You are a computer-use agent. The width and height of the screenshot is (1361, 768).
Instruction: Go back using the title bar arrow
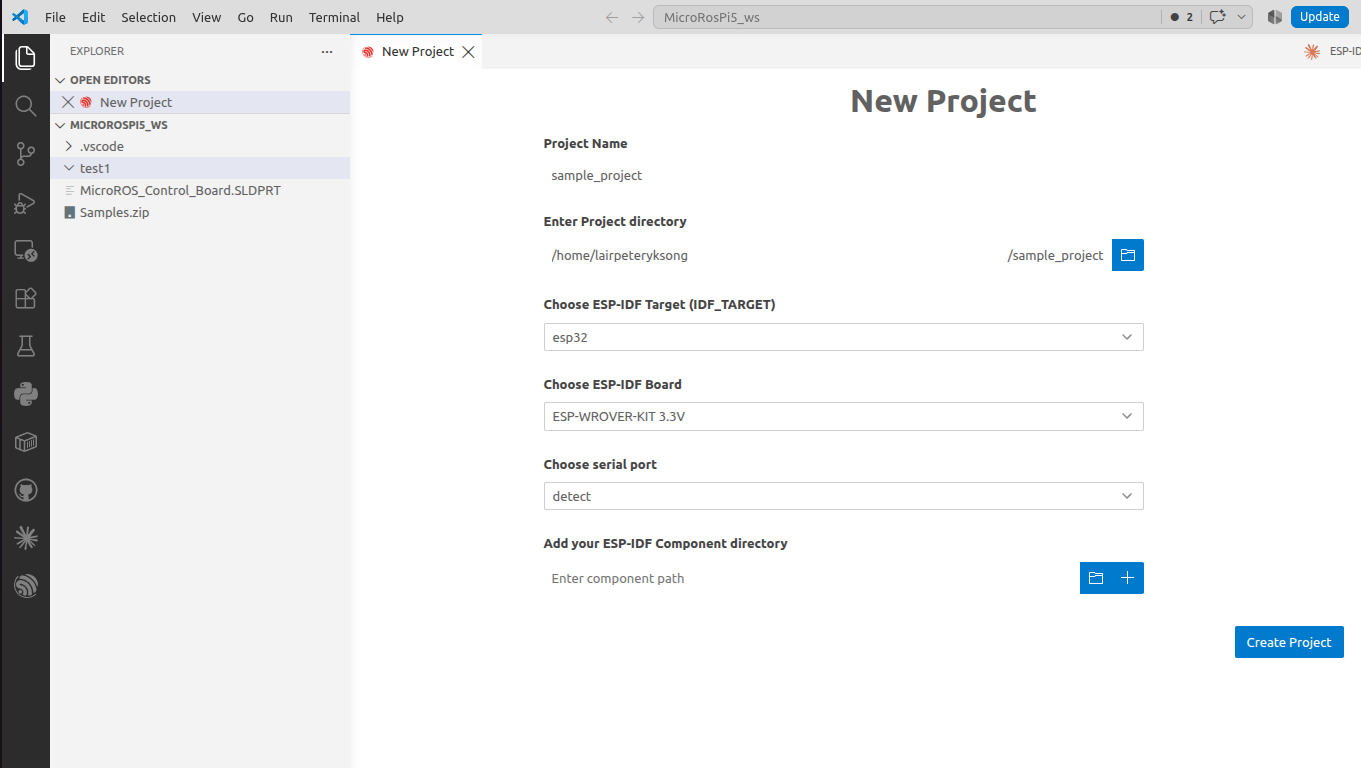pyautogui.click(x=612, y=17)
